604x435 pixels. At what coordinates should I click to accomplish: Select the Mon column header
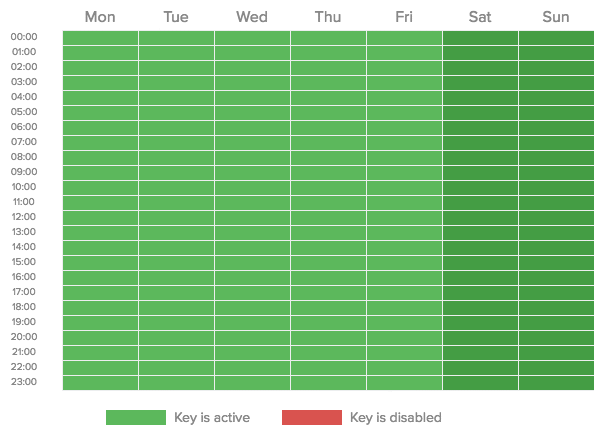point(100,17)
